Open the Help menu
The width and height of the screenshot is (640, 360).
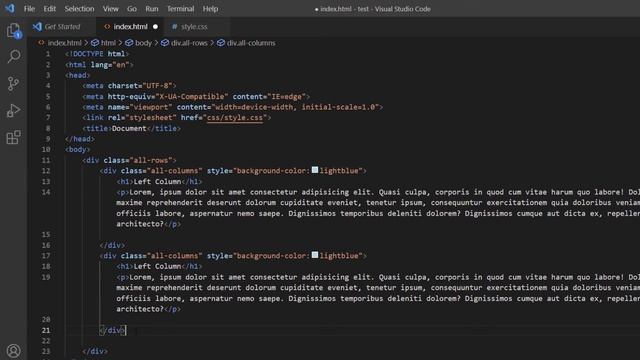pos(210,9)
